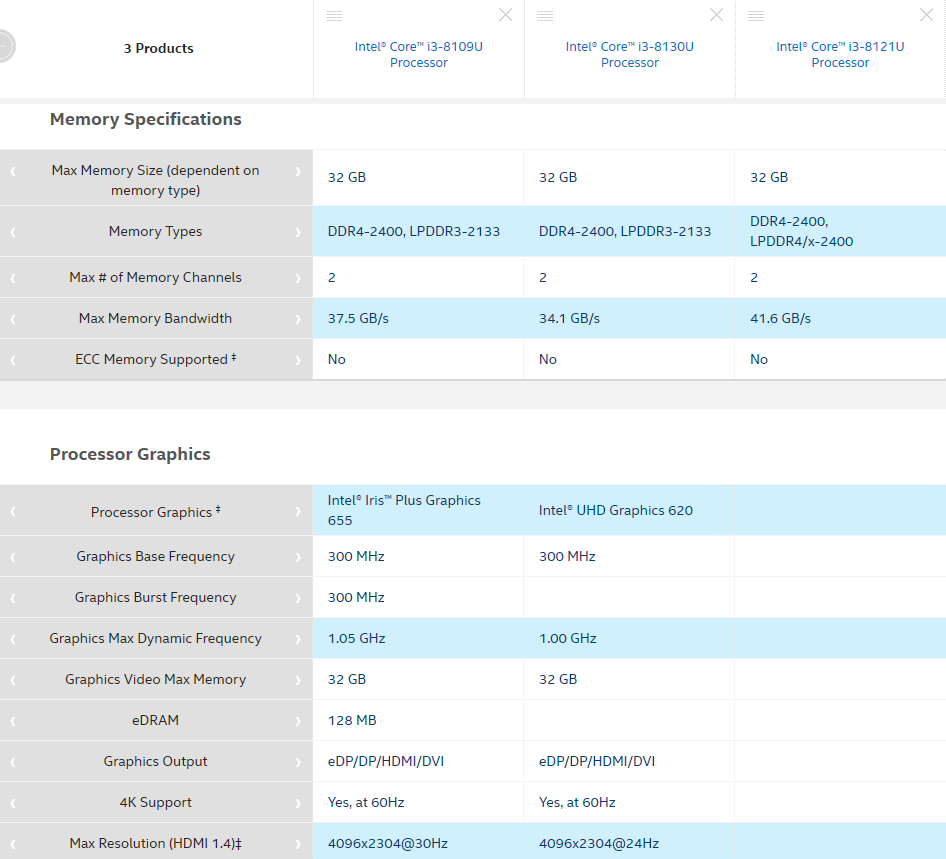Screen dimensions: 946x859
Task: Click the i3-8109U column drag handle icon
Action: pyautogui.click(x=334, y=16)
